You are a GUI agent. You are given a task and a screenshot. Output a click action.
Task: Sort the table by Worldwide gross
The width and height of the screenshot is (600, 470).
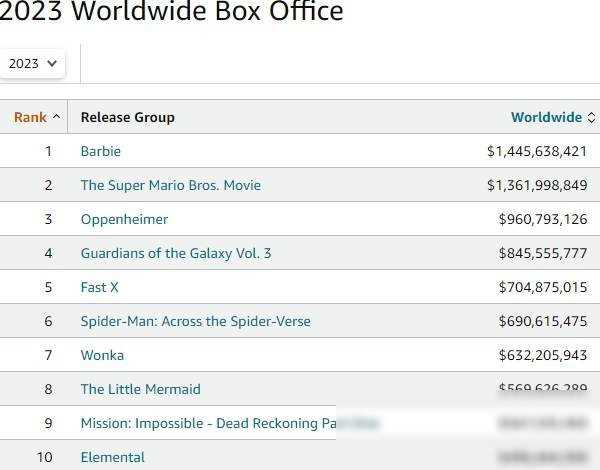[x=546, y=117]
